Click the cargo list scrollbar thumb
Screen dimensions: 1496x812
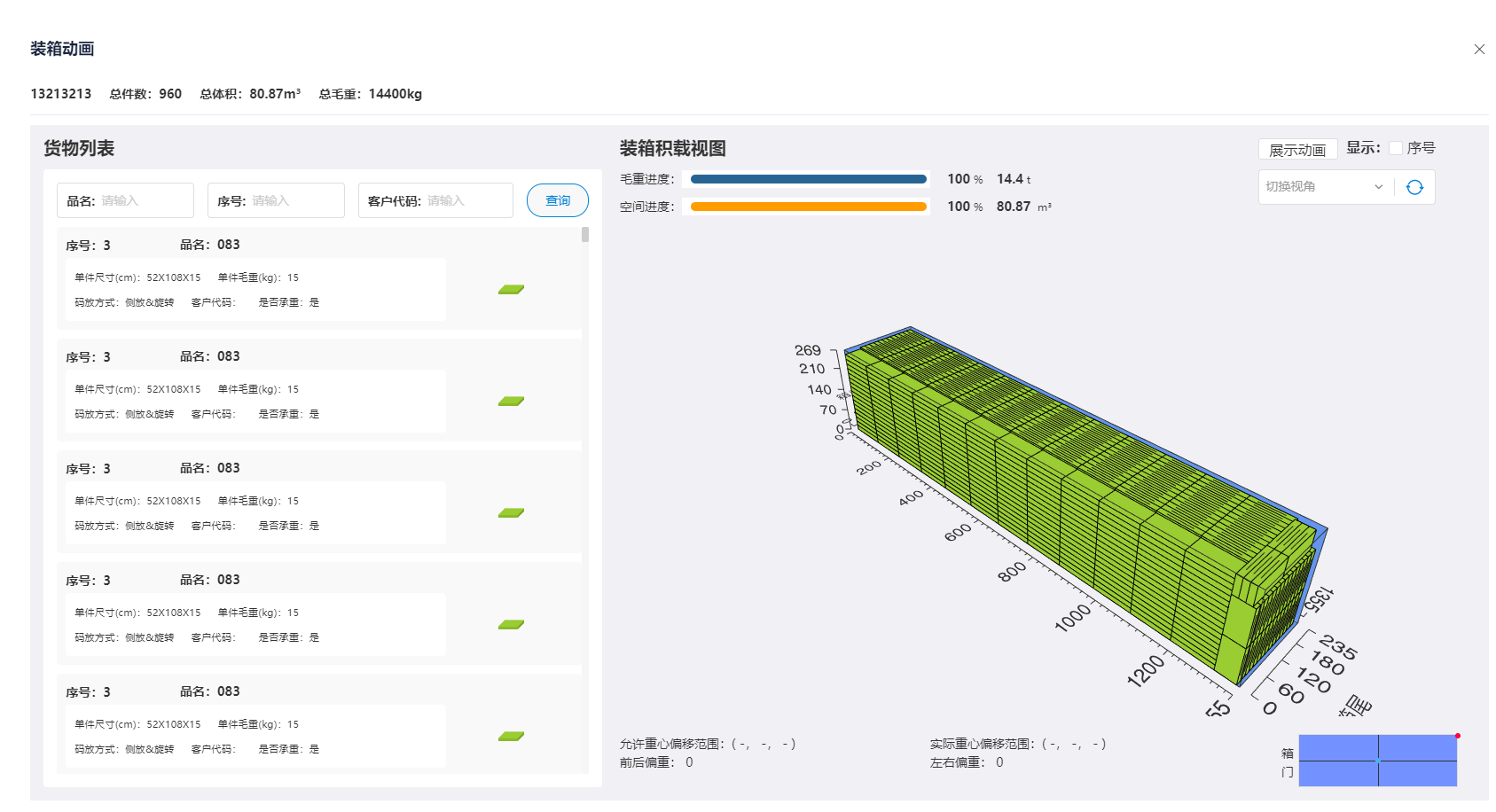[585, 235]
